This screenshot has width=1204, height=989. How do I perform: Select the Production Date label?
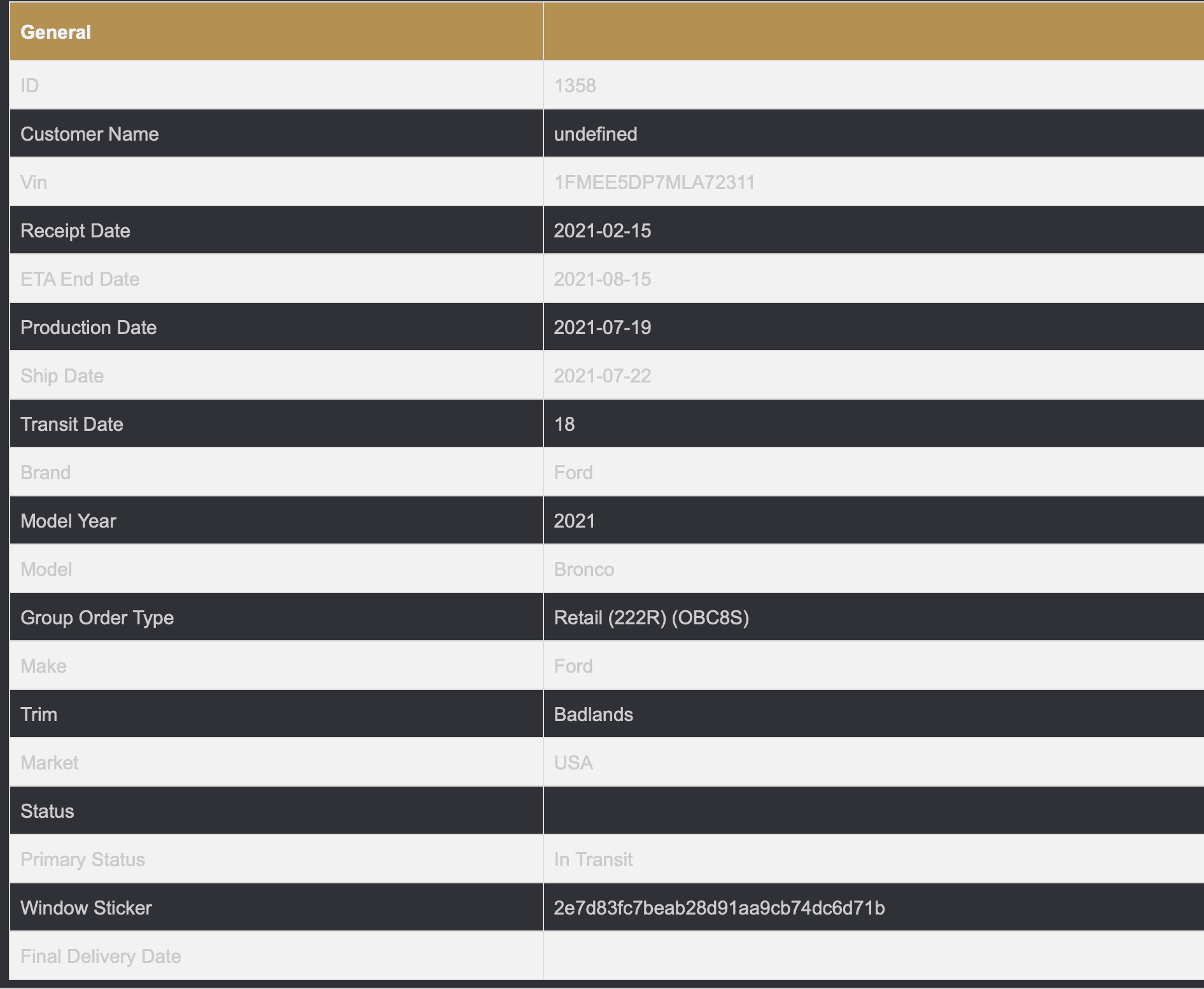coord(88,327)
